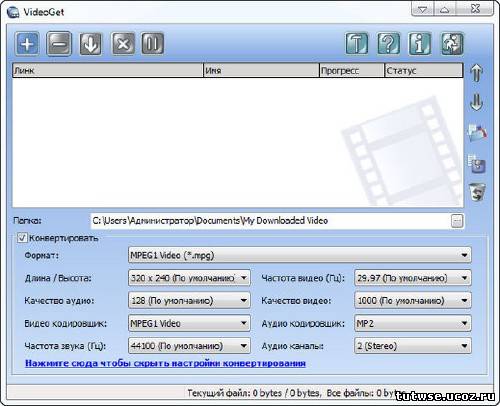Open the 2 (Stereo) audio channels dropdown

point(413,346)
